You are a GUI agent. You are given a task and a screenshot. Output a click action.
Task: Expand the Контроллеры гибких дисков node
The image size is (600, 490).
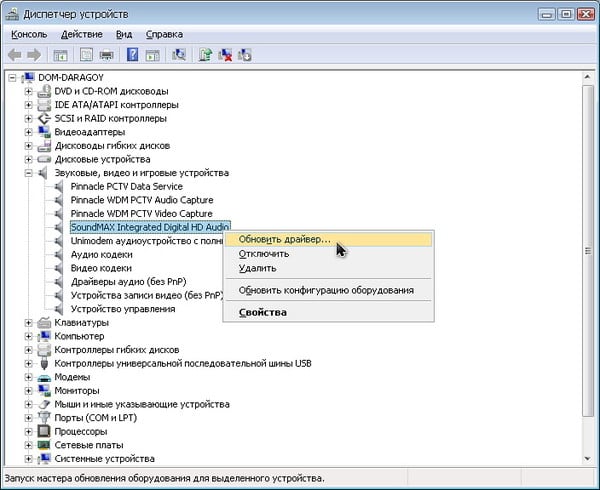[x=28, y=350]
